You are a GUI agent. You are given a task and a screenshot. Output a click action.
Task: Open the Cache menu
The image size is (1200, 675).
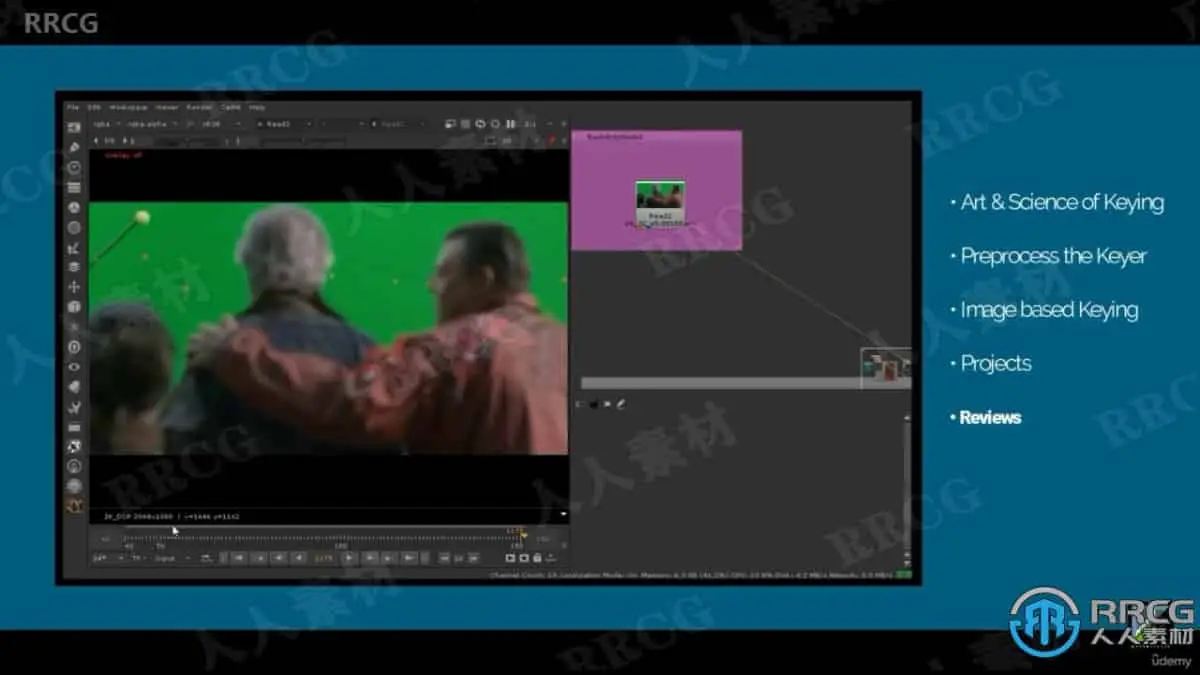click(231, 106)
